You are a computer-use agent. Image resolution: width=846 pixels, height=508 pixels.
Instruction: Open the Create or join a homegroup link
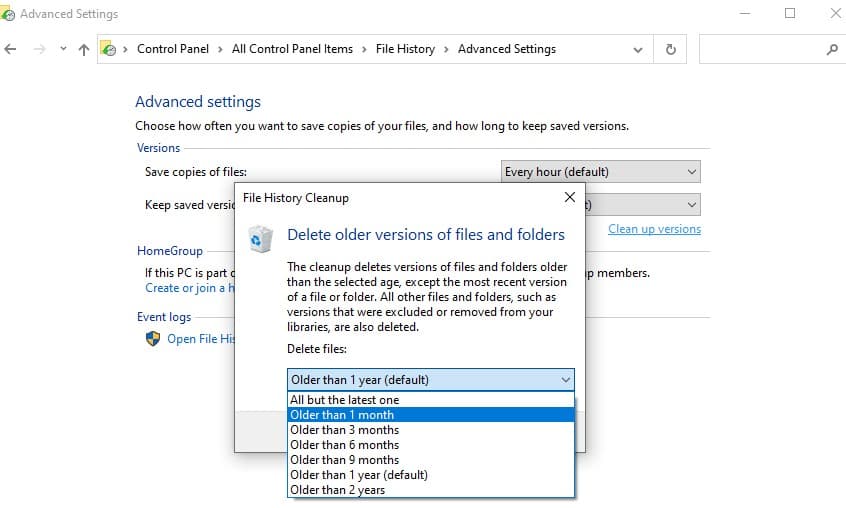(x=188, y=288)
